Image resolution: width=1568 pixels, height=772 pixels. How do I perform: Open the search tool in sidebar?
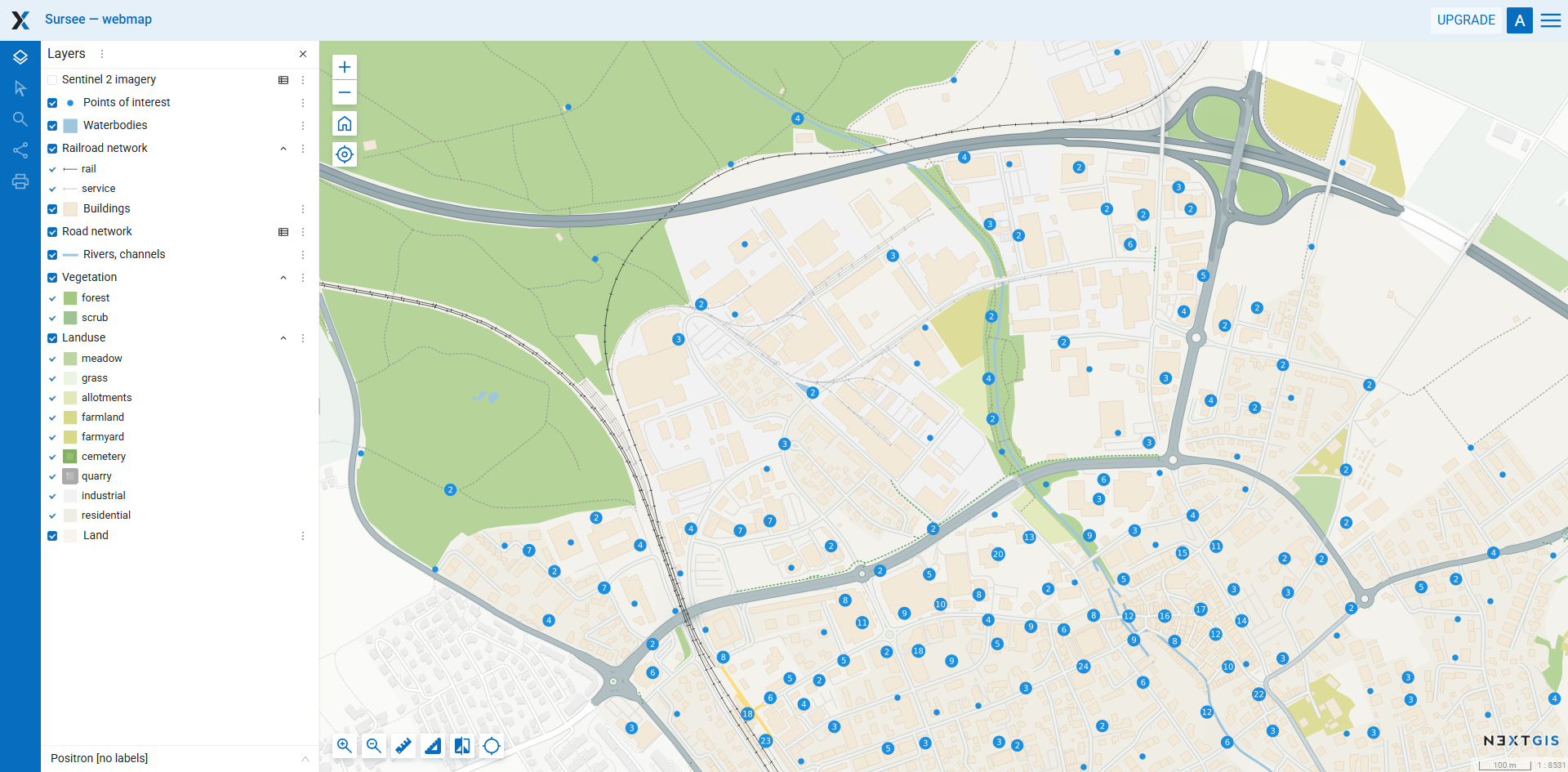[x=20, y=119]
